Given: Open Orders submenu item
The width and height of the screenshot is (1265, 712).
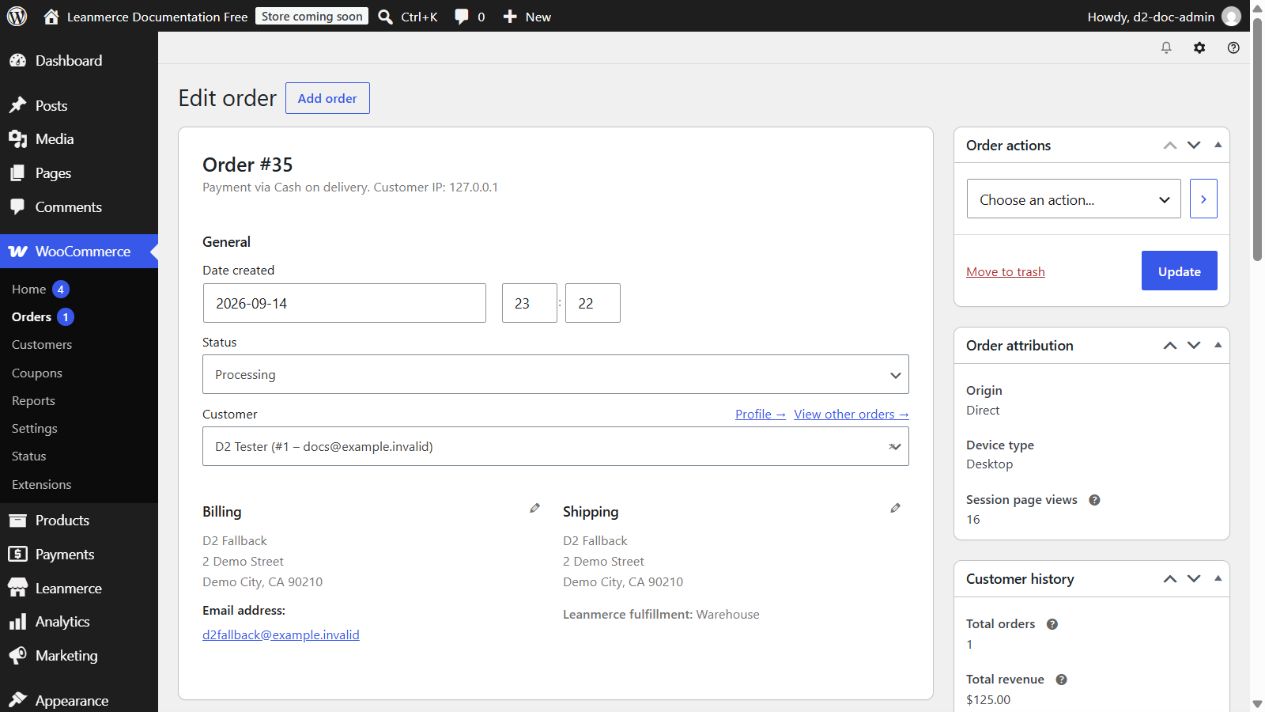Looking at the screenshot, I should point(31,316).
